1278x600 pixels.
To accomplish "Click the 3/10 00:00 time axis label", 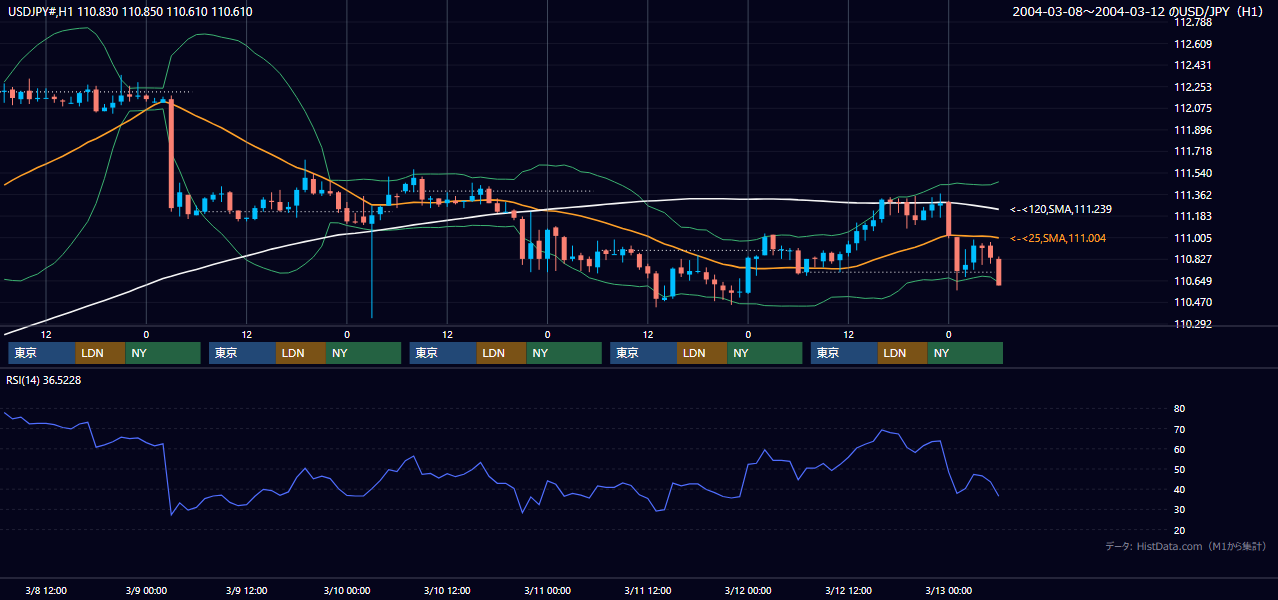I will coord(347,590).
